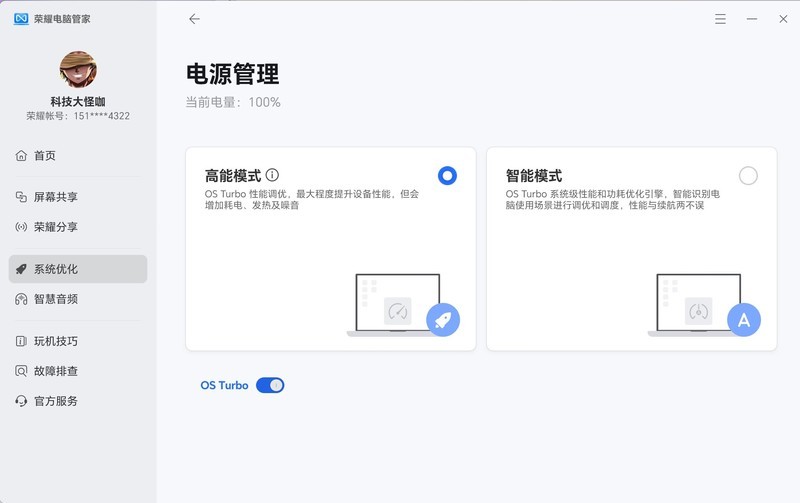Click the 高能模式 description about OS Turbo 性能调优
This screenshot has height=503, width=800.
pyautogui.click(x=312, y=199)
